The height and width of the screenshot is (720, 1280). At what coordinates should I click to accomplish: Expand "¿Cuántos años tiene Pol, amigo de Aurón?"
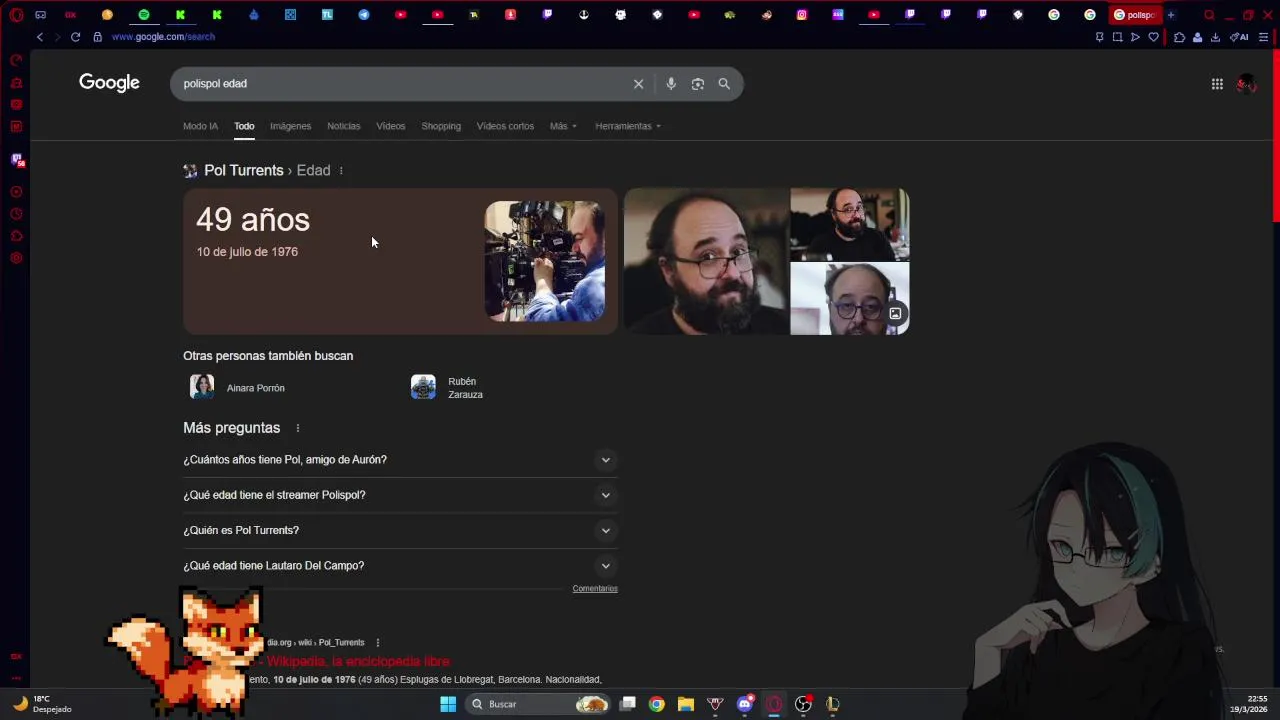400,460
